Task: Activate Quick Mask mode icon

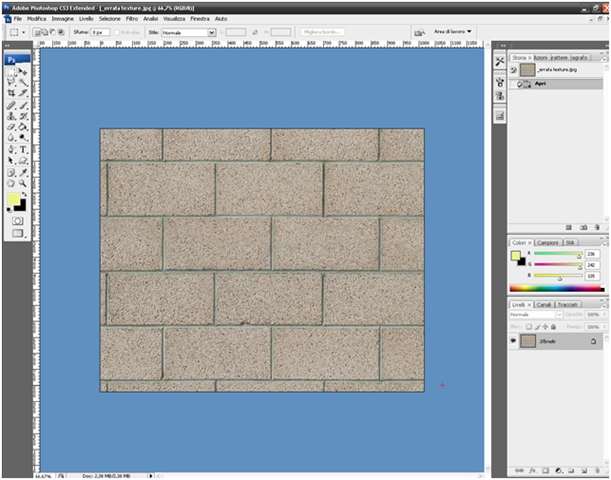Action: (x=17, y=220)
